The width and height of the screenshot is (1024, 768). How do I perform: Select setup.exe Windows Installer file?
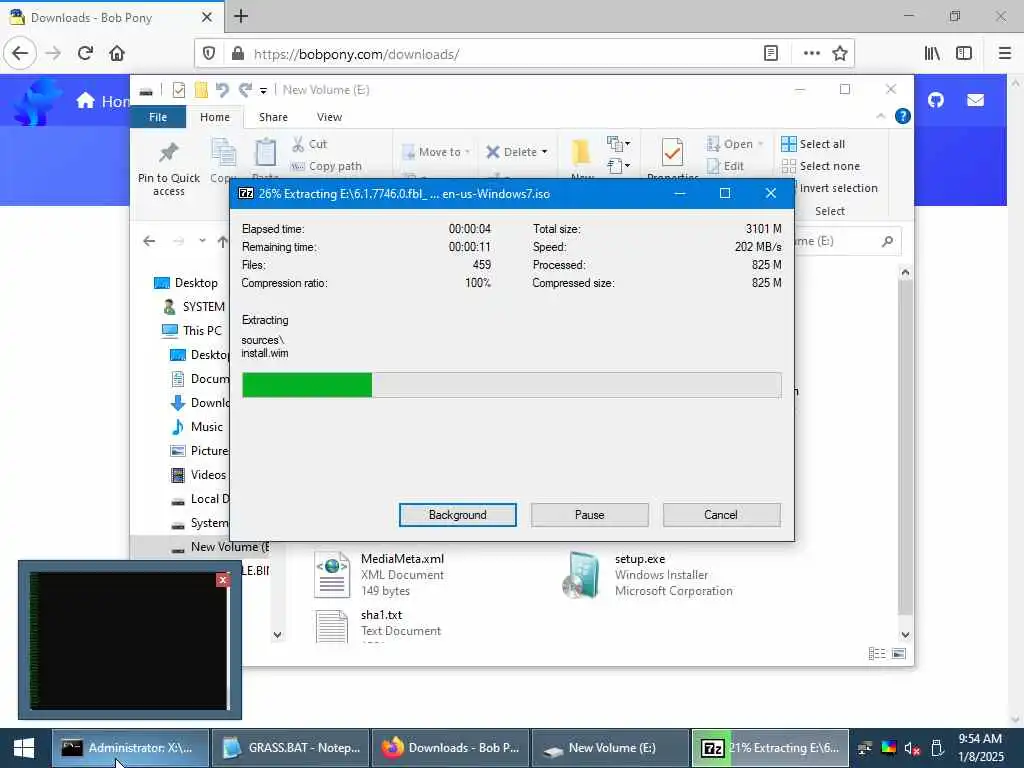point(648,575)
